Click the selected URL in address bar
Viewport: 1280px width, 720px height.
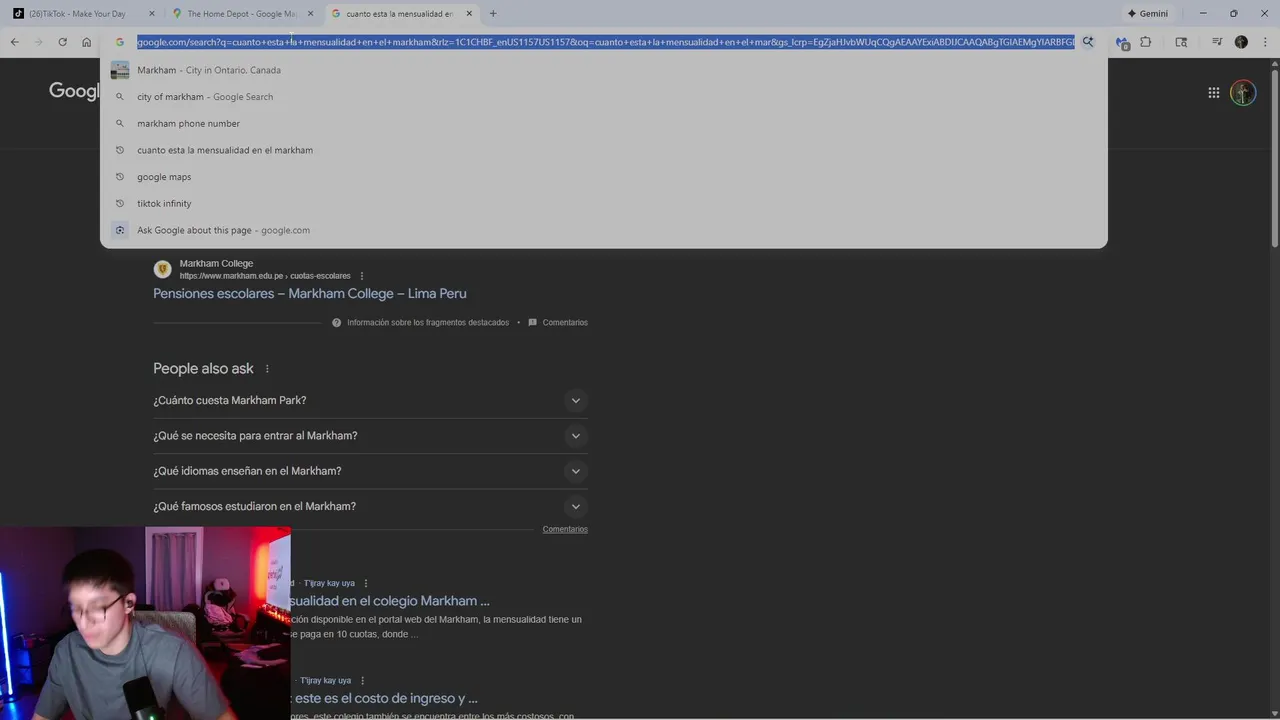(x=605, y=42)
